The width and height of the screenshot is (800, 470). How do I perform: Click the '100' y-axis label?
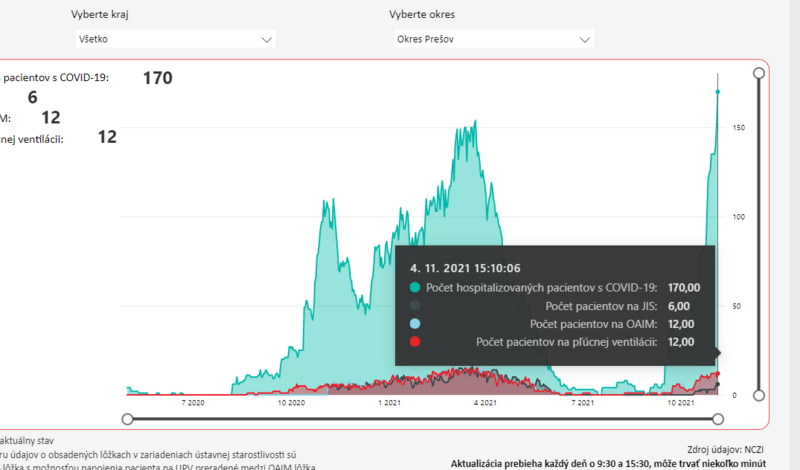pyautogui.click(x=738, y=217)
